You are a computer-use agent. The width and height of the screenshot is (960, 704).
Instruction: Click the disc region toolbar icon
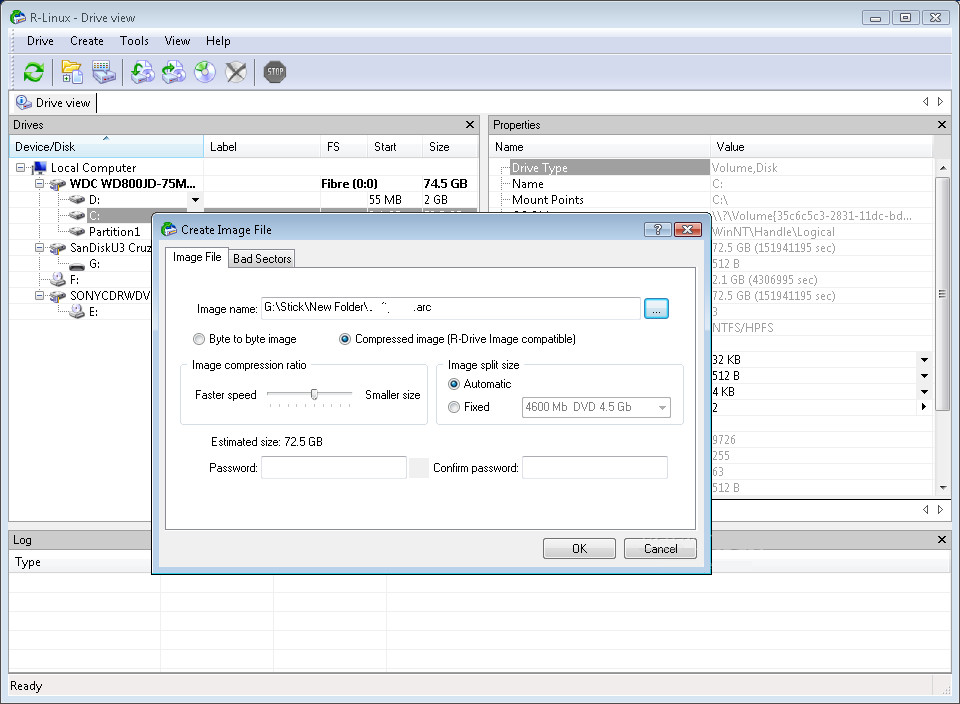(x=205, y=72)
